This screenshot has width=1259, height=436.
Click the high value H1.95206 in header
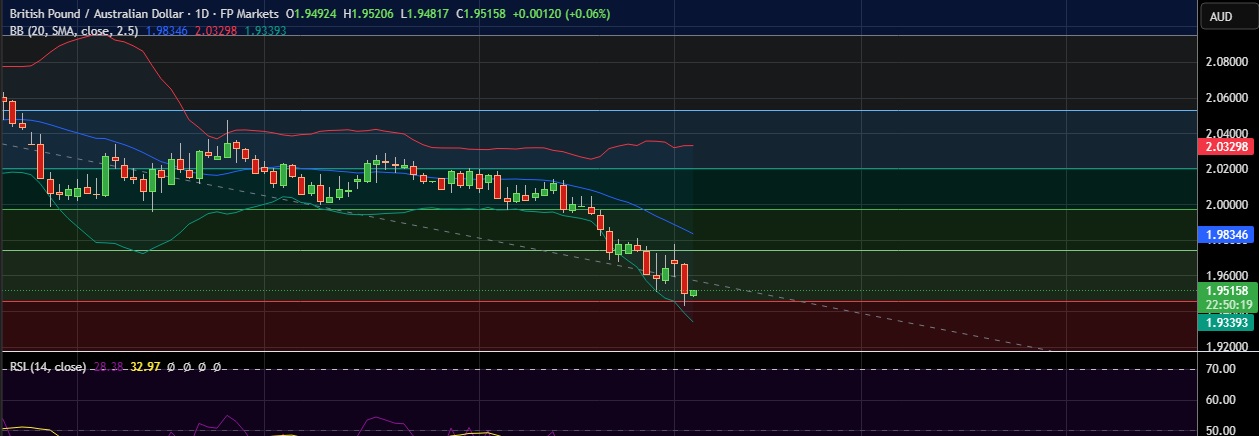tap(368, 14)
